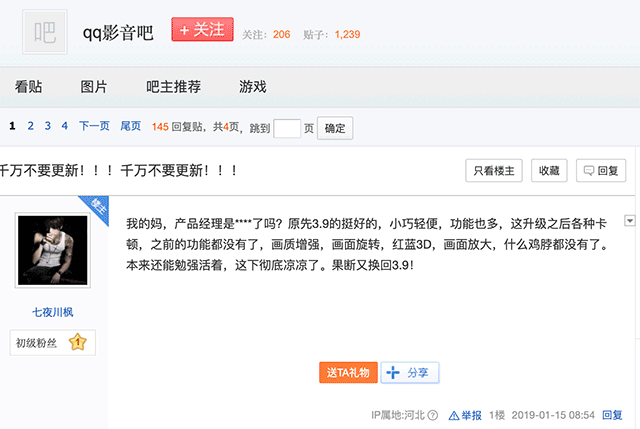The image size is (640, 429).
Task: Reply to thread using the top 回复 button
Action: point(601,171)
